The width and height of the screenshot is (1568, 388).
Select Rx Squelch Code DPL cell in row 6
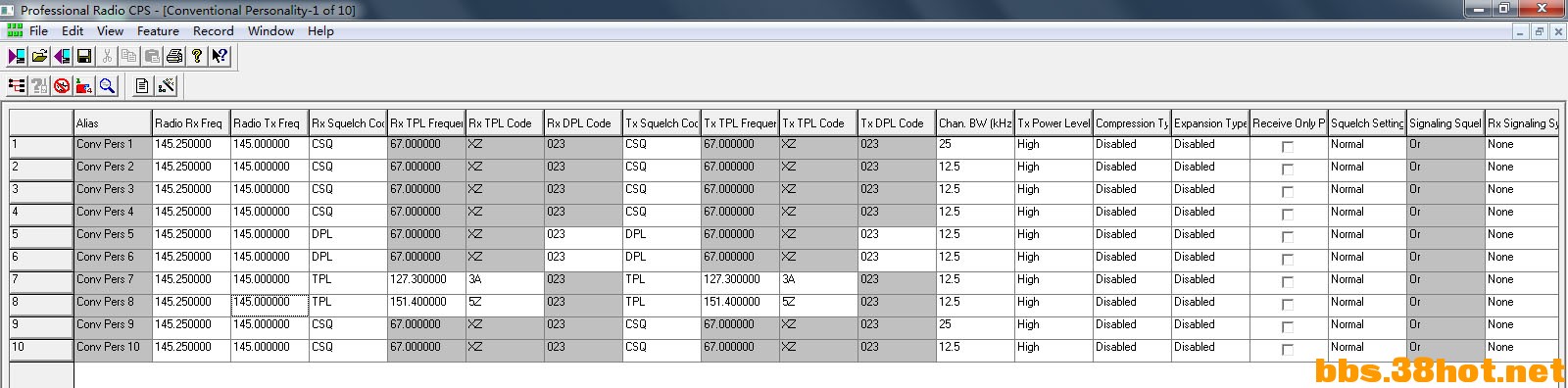point(348,261)
